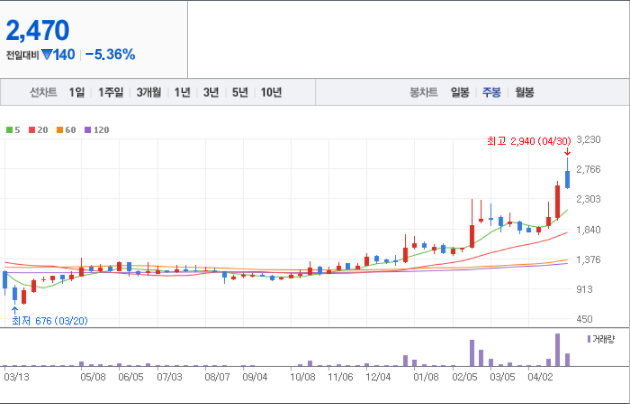Click the orange 60 moving average legend
Viewport: 630px width, 404px height.
[66, 130]
